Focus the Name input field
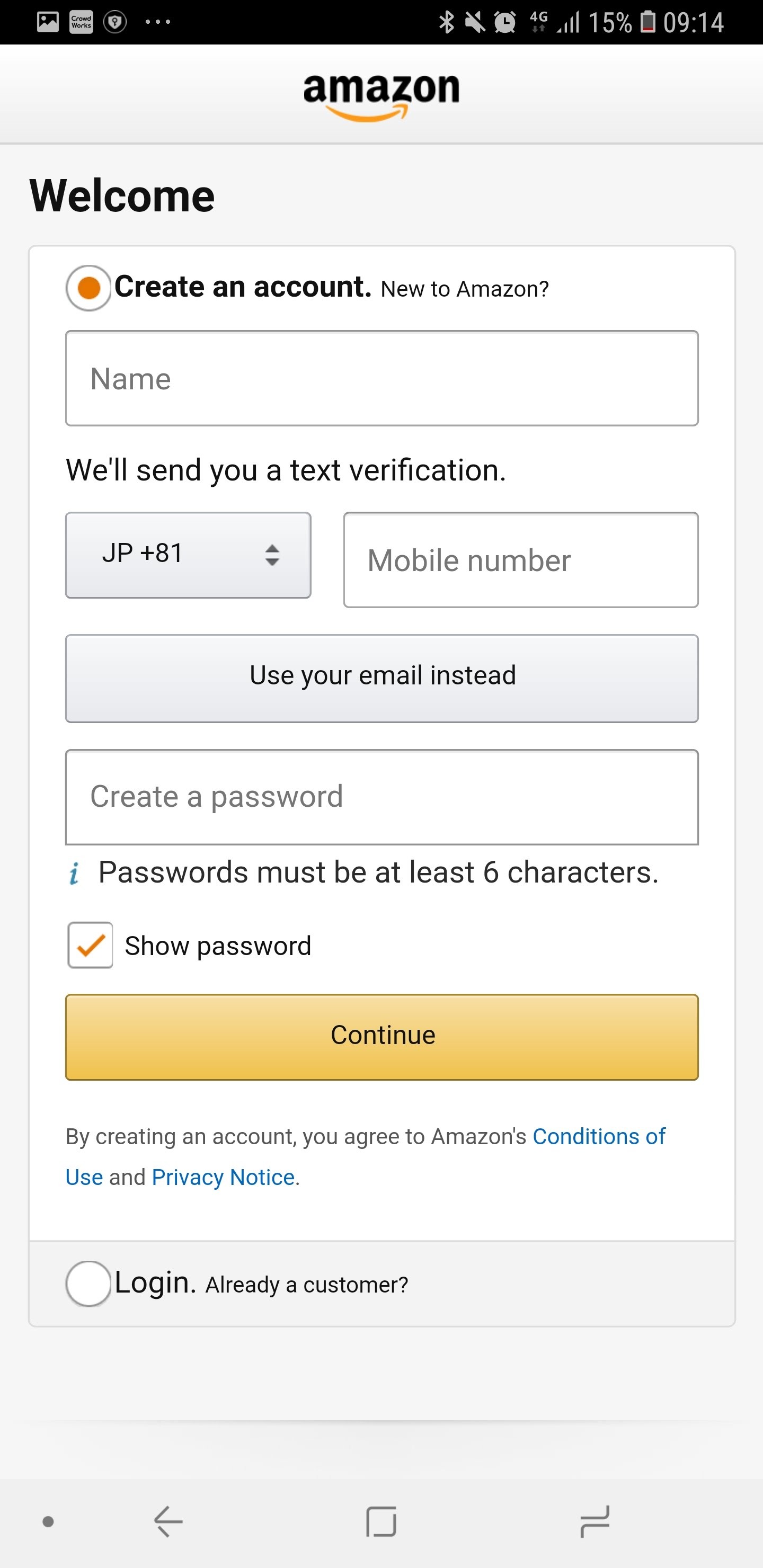This screenshot has width=763, height=1568. [x=382, y=379]
